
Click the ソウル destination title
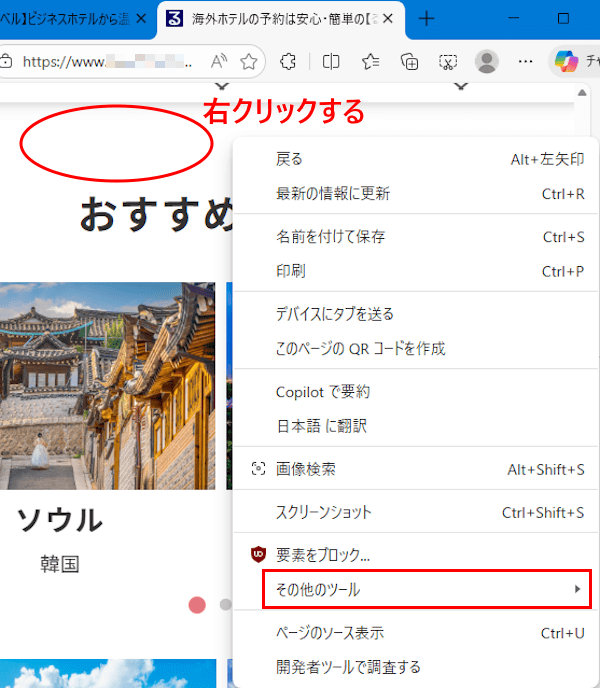coord(60,520)
